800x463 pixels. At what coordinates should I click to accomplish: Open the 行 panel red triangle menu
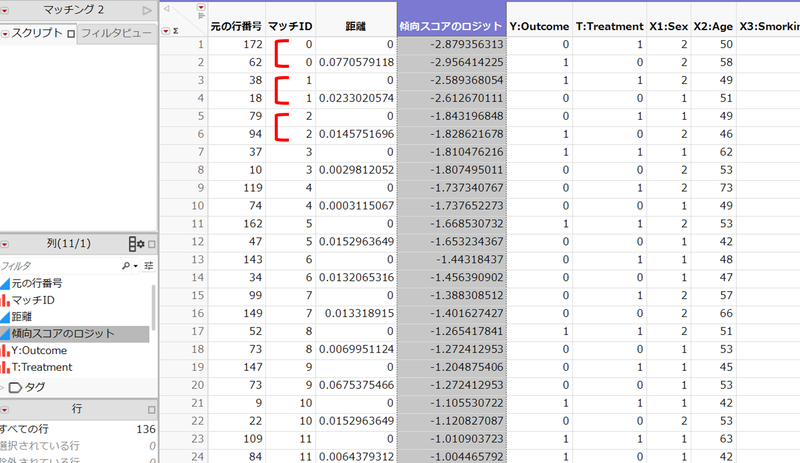coord(5,410)
